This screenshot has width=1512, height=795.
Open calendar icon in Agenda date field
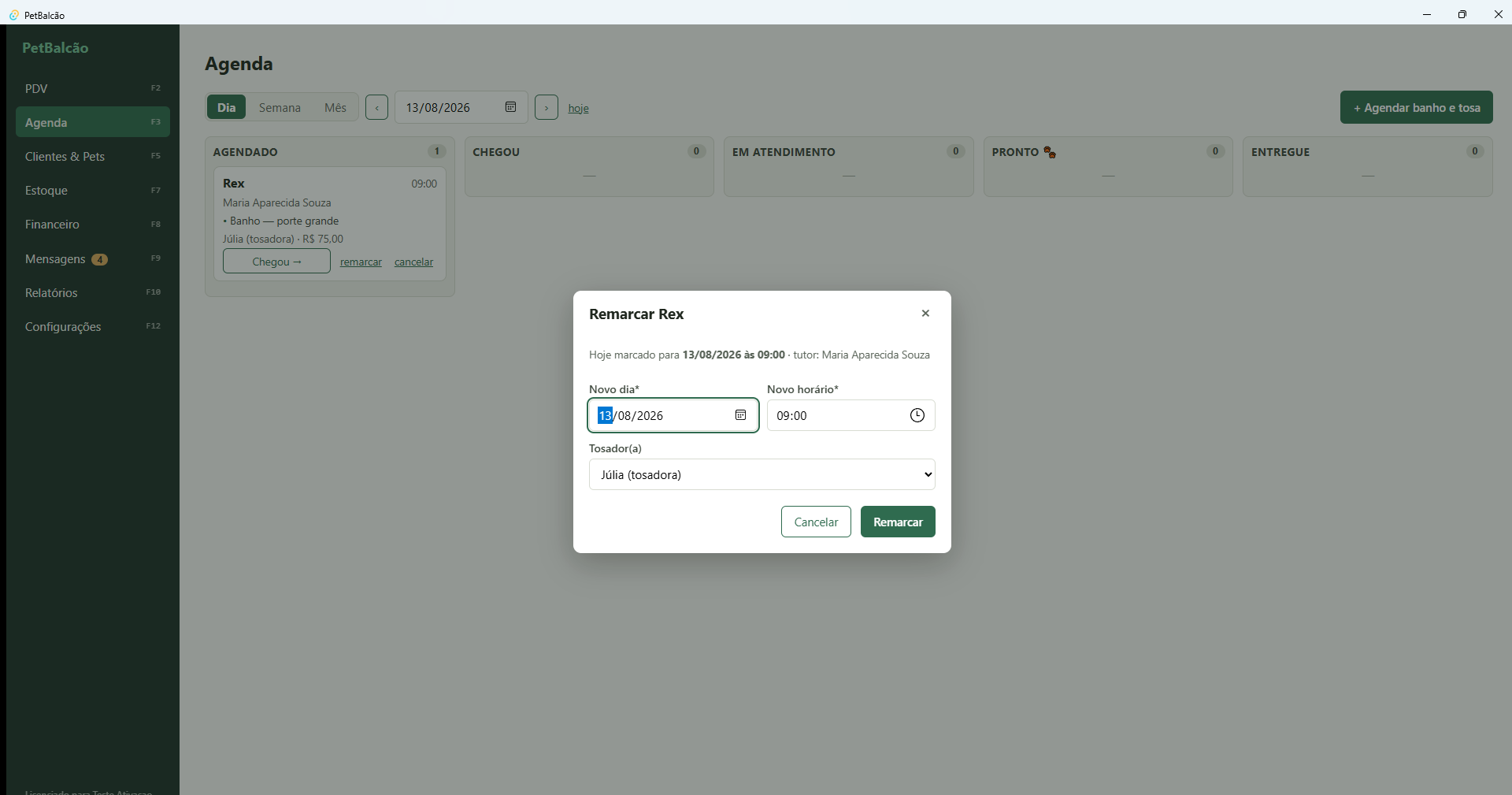pyautogui.click(x=510, y=107)
